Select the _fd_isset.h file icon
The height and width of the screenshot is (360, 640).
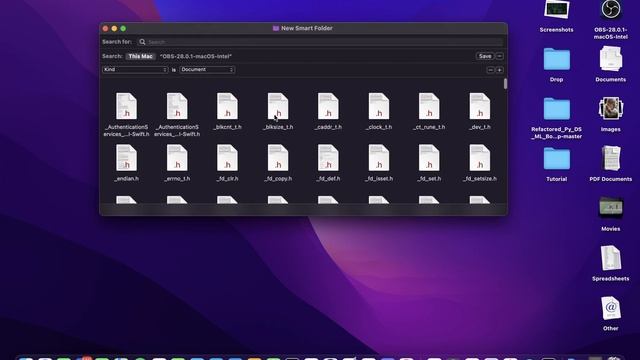(x=379, y=158)
